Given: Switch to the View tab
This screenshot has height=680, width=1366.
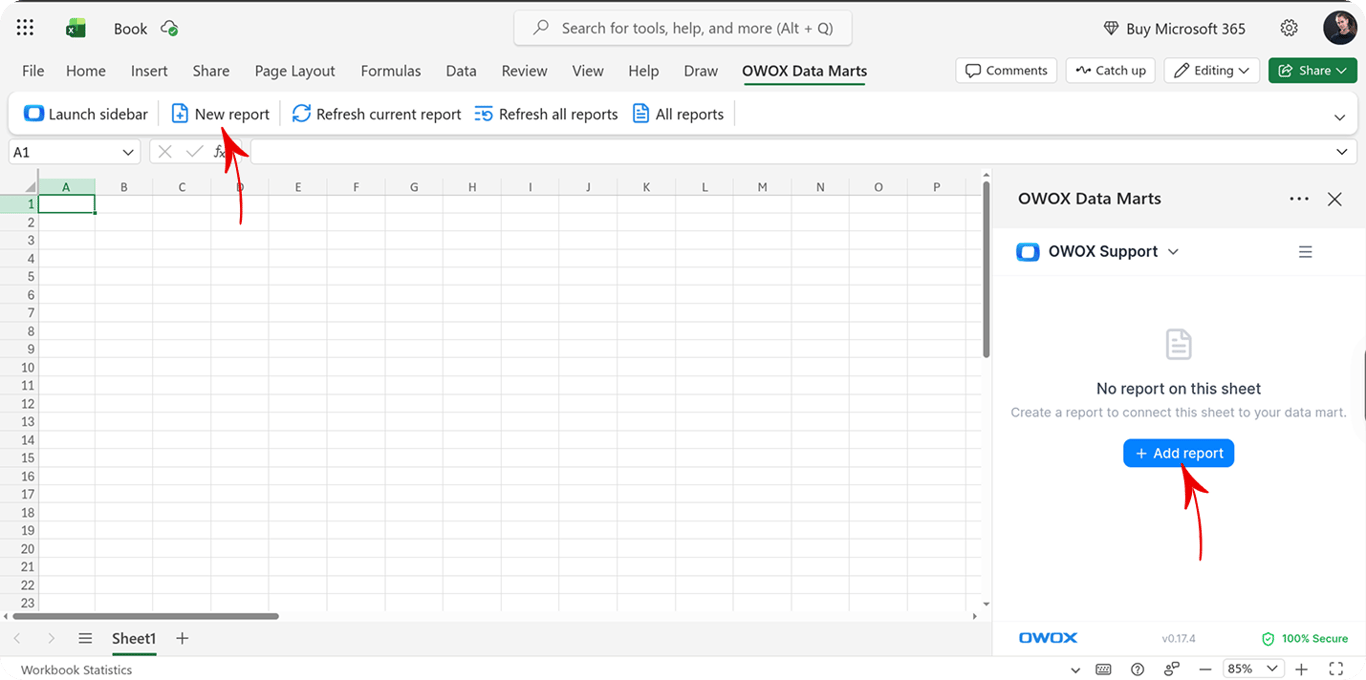Looking at the screenshot, I should [x=588, y=71].
